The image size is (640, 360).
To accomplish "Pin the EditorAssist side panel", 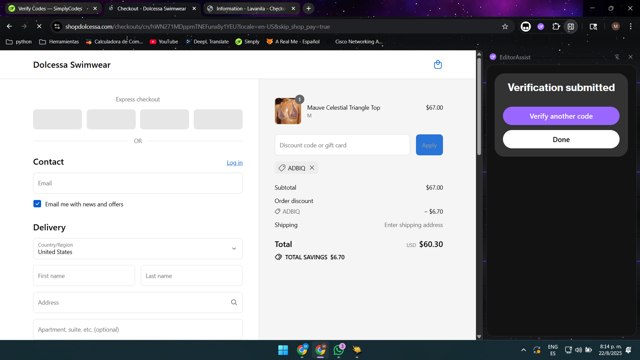I will tap(617, 57).
